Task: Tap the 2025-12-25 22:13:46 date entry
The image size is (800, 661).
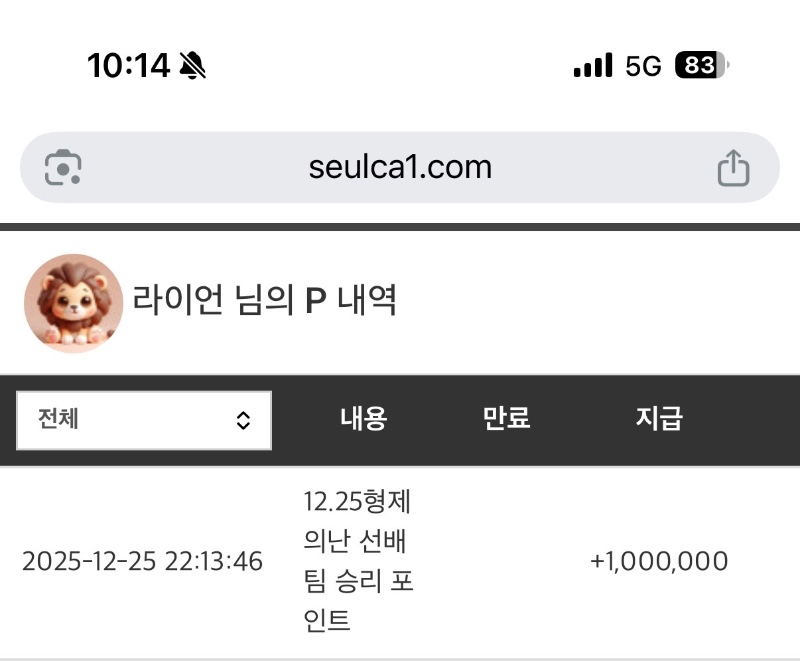Action: tap(142, 561)
